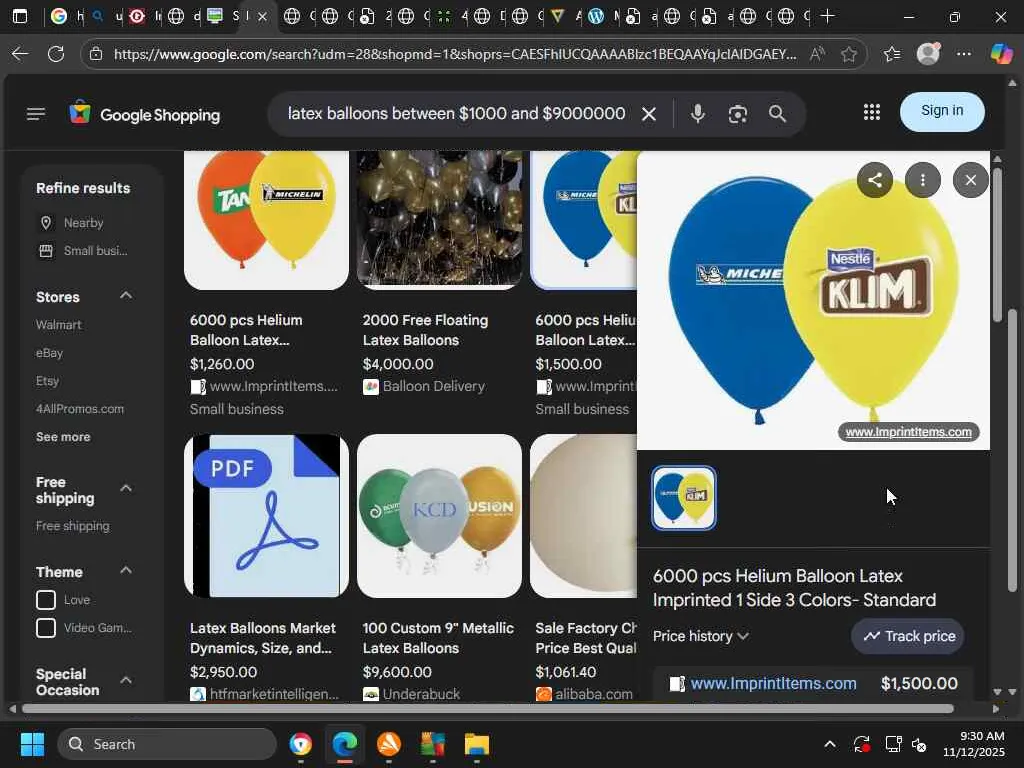Collapse the Special Occasion section
Screen dimensions: 1024x768
[x=126, y=680]
